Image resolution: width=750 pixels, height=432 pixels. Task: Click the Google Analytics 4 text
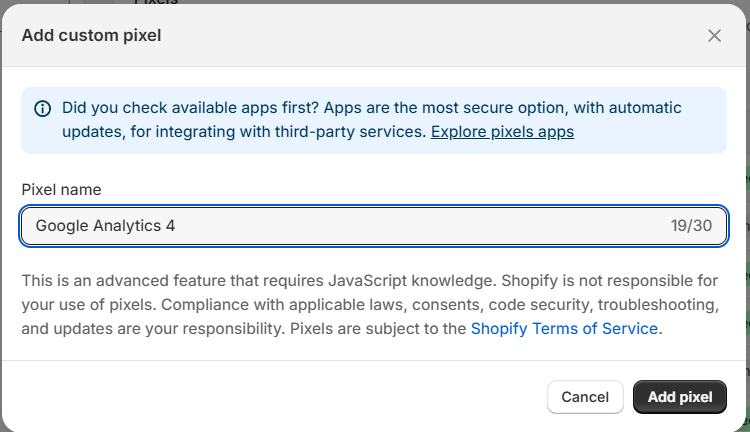[105, 226]
